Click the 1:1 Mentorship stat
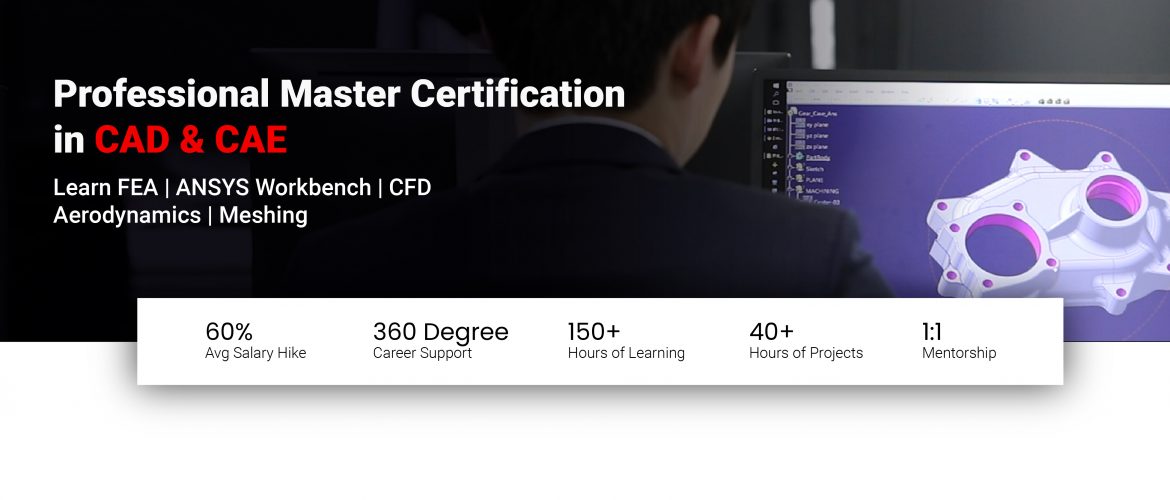 point(959,341)
